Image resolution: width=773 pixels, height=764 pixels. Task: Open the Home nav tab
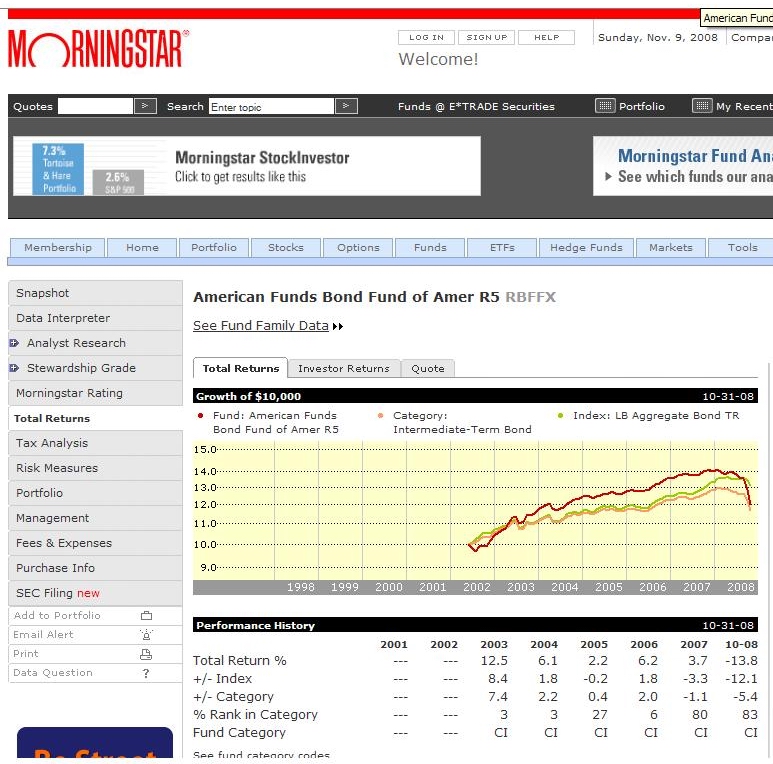(x=142, y=247)
